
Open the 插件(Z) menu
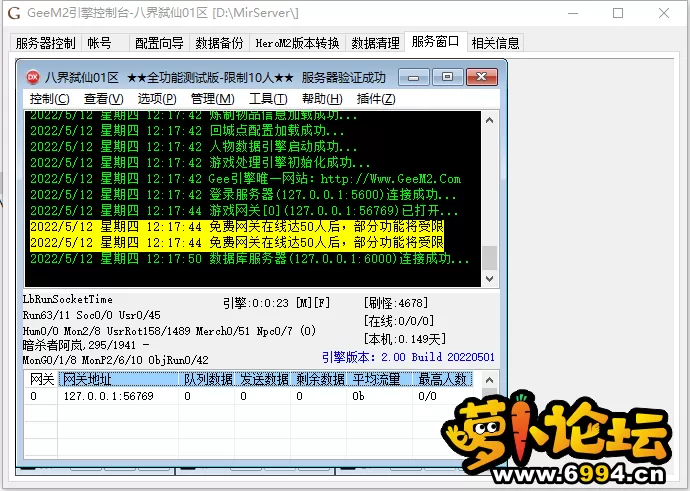pos(376,99)
